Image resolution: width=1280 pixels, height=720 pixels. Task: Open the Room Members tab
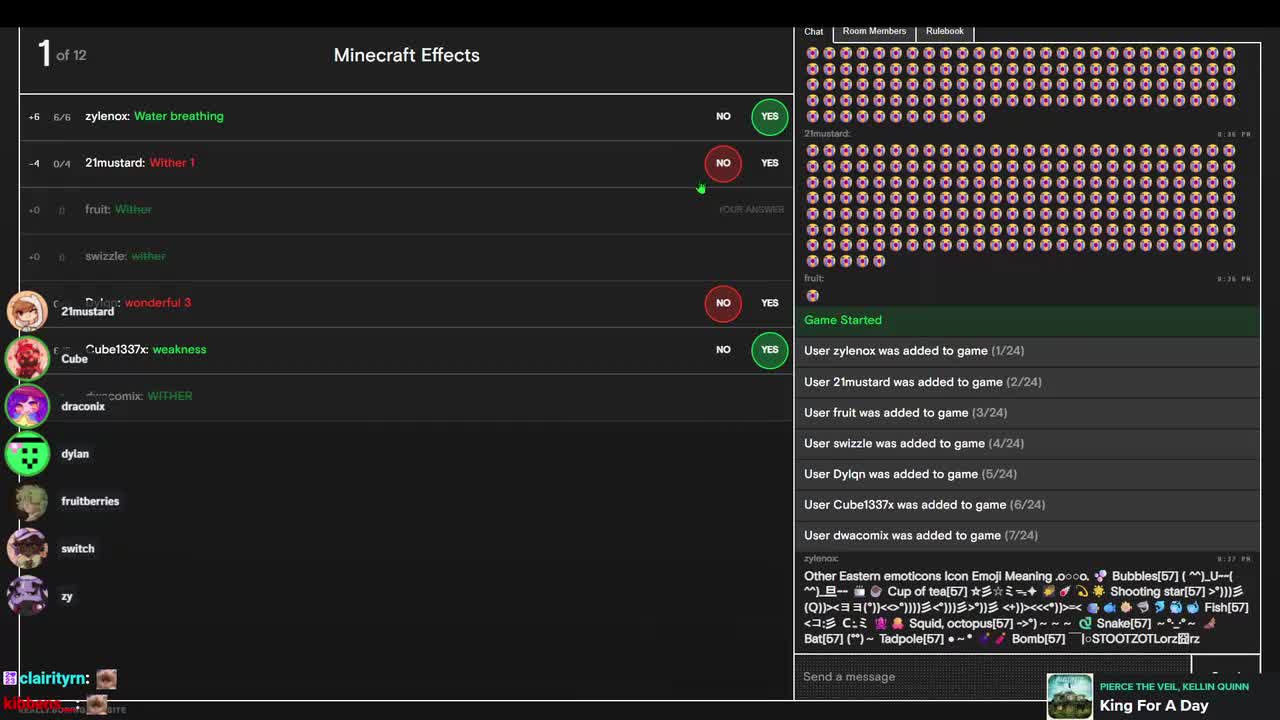tap(874, 31)
